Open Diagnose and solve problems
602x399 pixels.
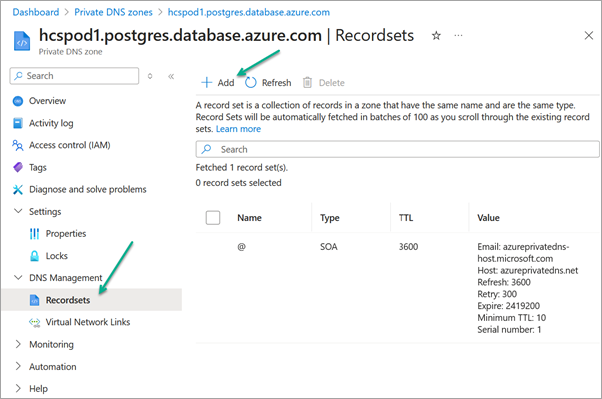pos(88,189)
